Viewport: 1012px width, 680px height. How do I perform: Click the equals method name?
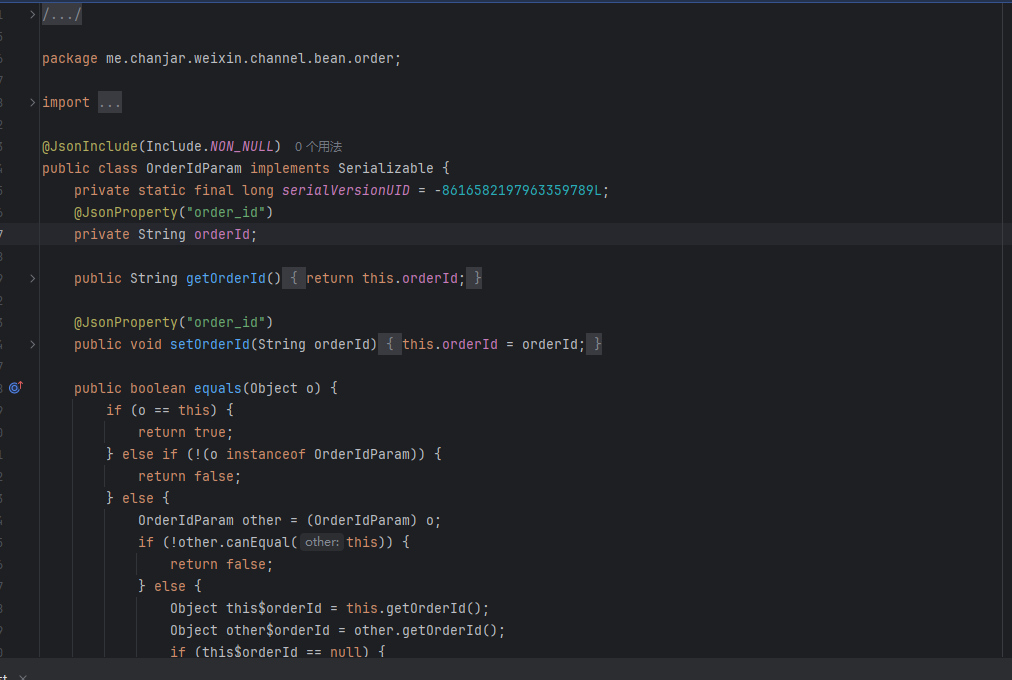coord(218,388)
